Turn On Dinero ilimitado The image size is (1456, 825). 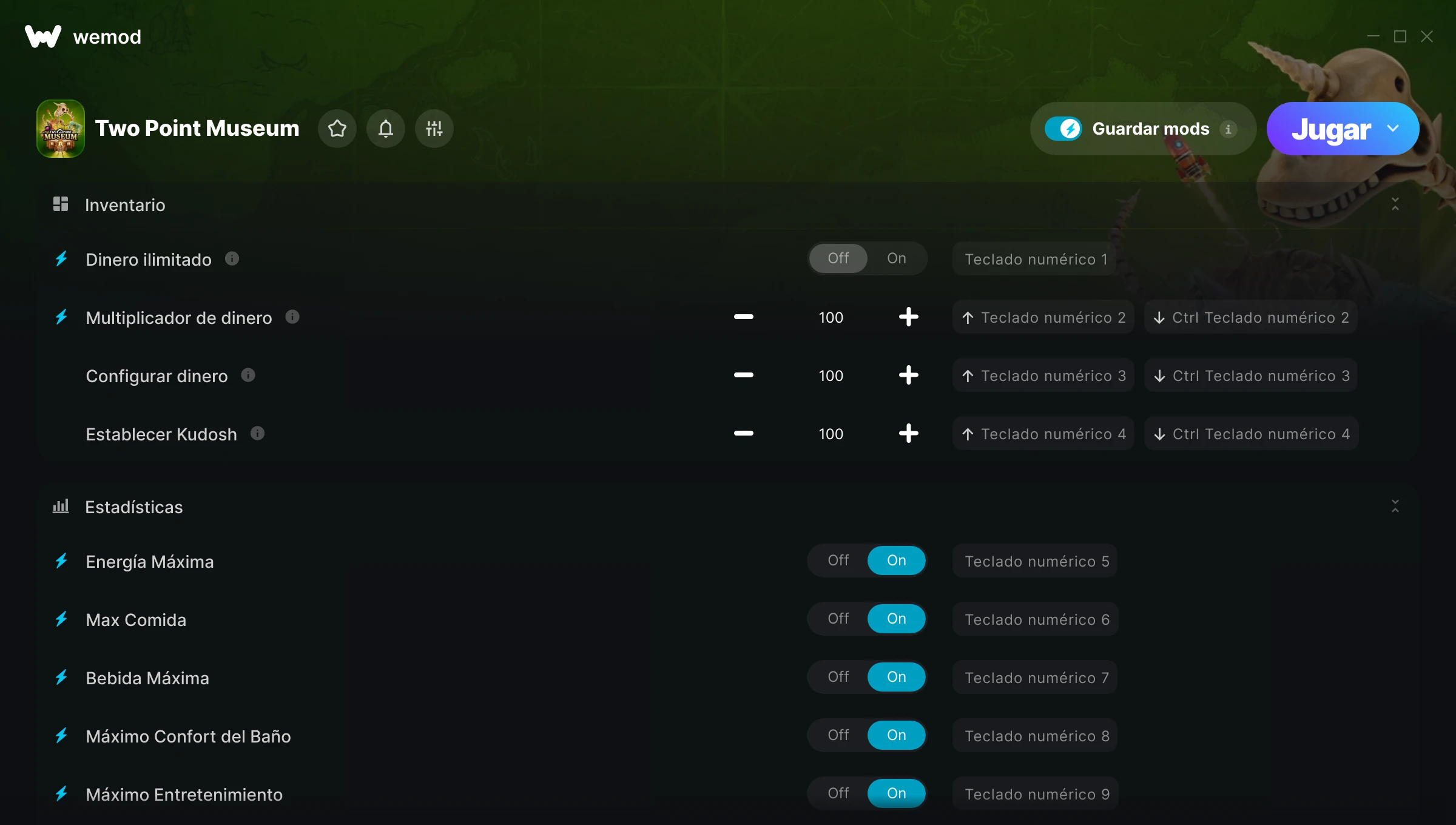896,258
